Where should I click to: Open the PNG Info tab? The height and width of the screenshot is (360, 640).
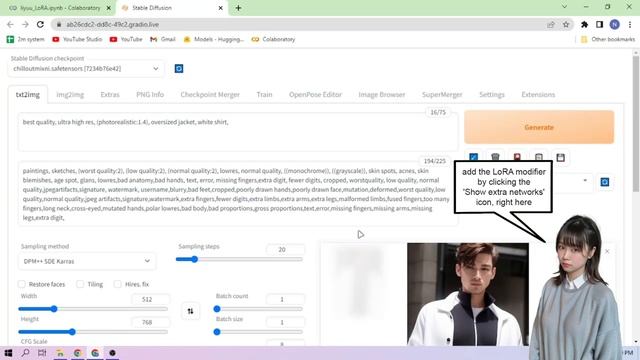tap(150, 94)
